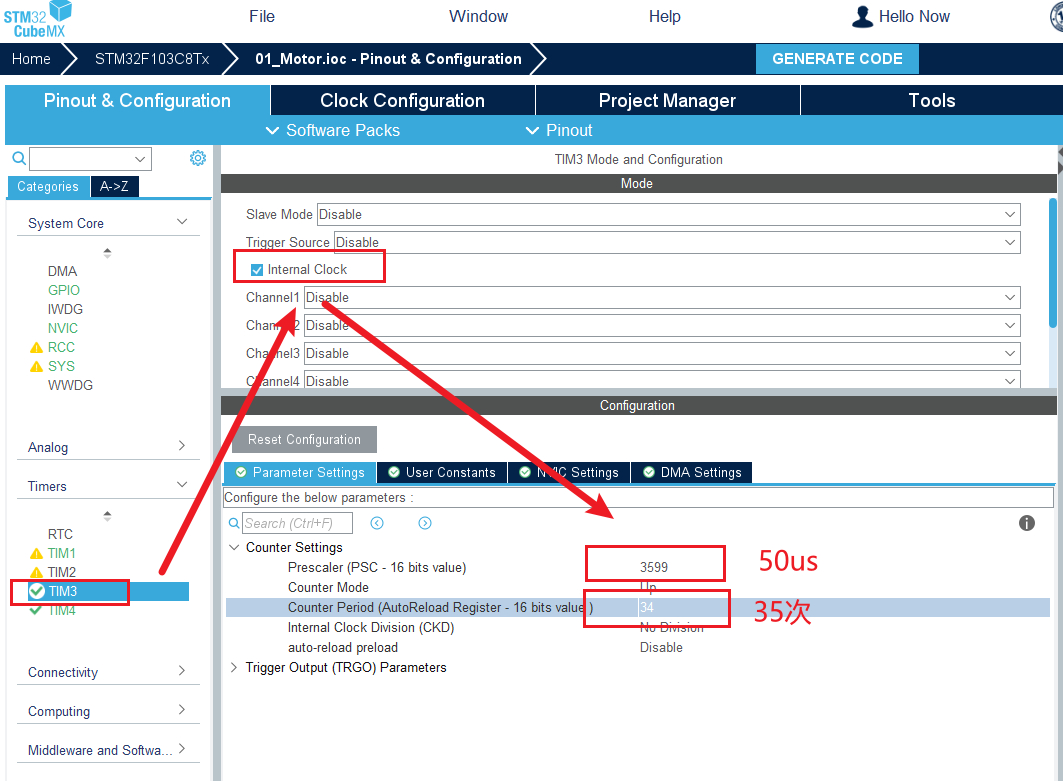This screenshot has width=1063, height=781.
Task: Click the STM32CubeMX logo
Action: pyautogui.click(x=38, y=18)
